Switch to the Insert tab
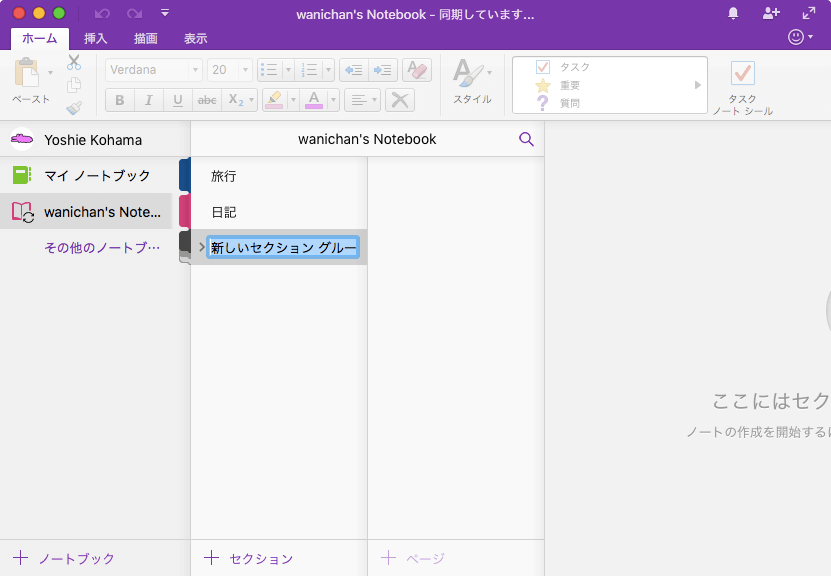 [x=95, y=39]
